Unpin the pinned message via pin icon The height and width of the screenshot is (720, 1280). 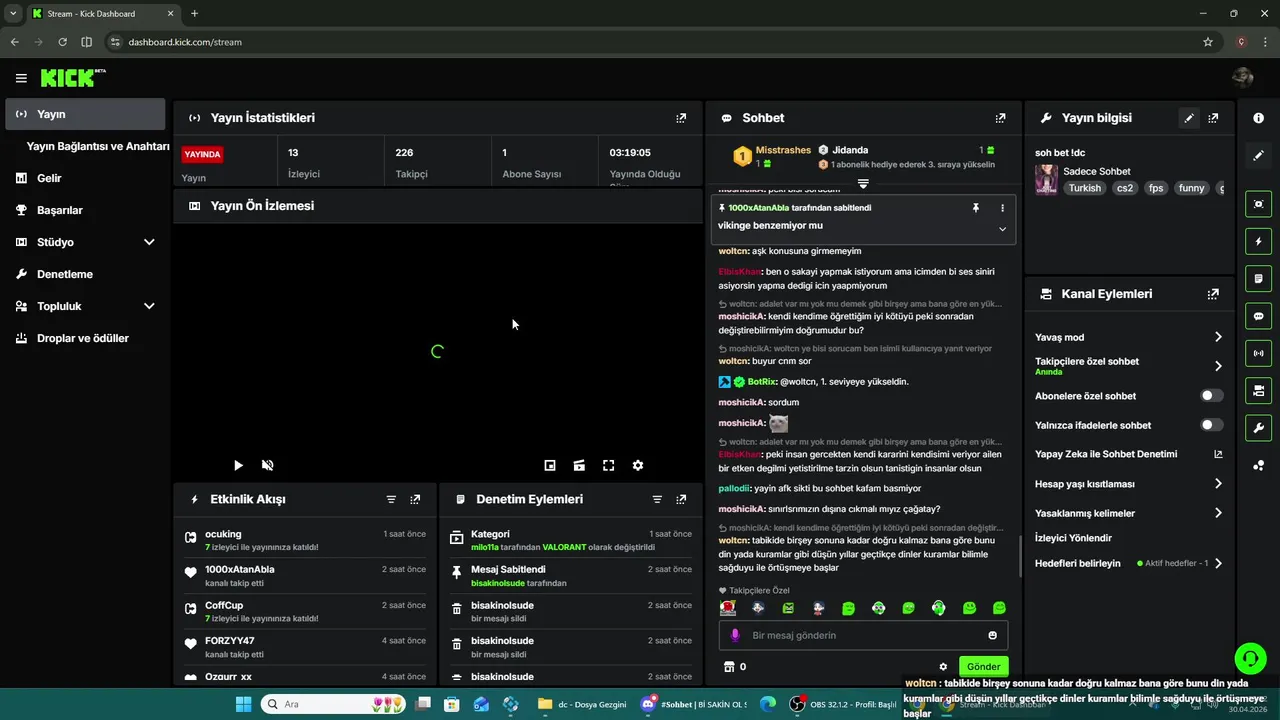(976, 208)
